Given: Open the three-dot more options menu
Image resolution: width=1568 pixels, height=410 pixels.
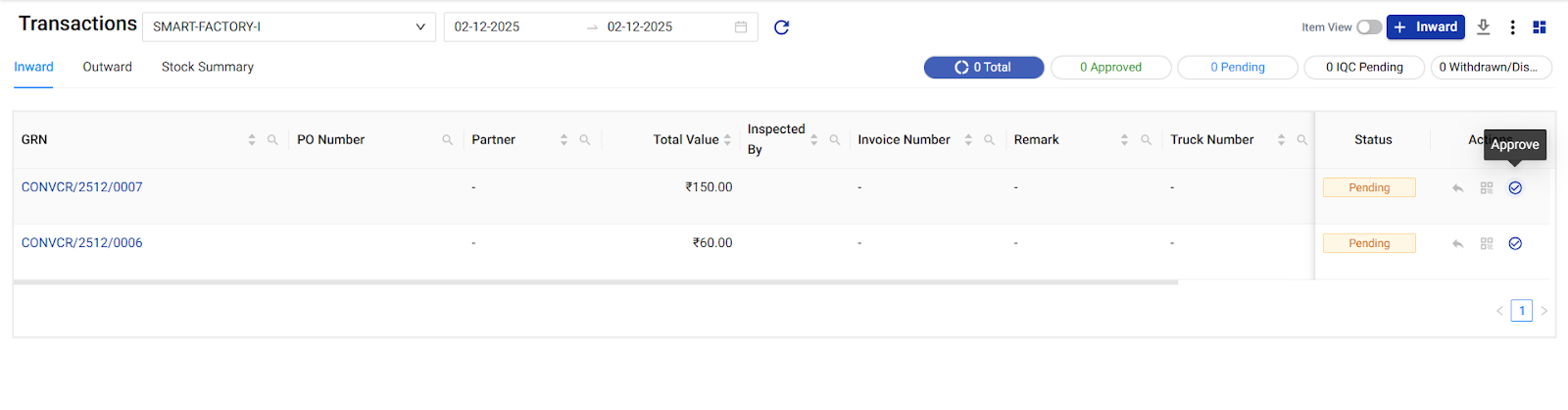Looking at the screenshot, I should coord(1512,27).
